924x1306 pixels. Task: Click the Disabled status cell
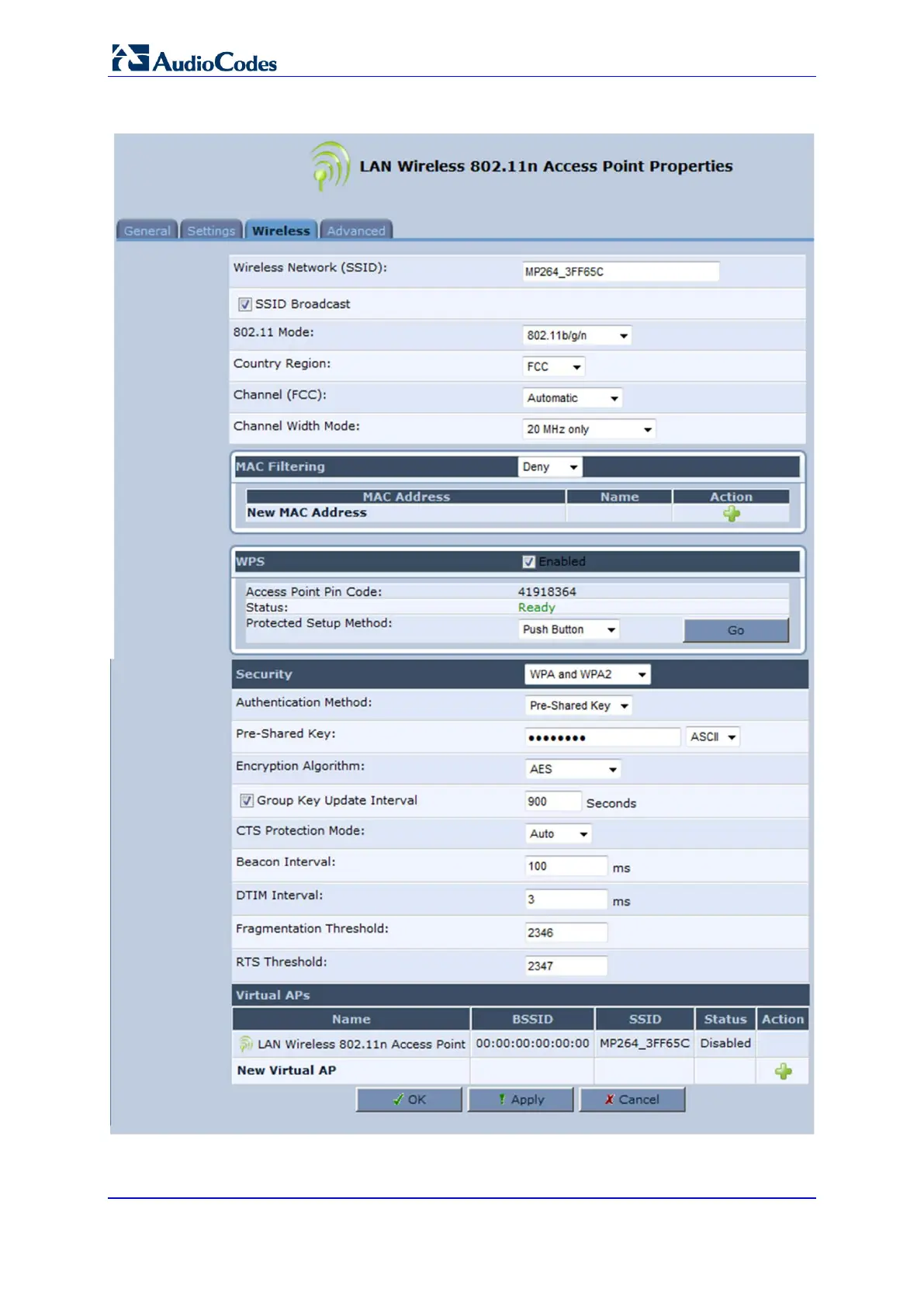click(x=725, y=1044)
